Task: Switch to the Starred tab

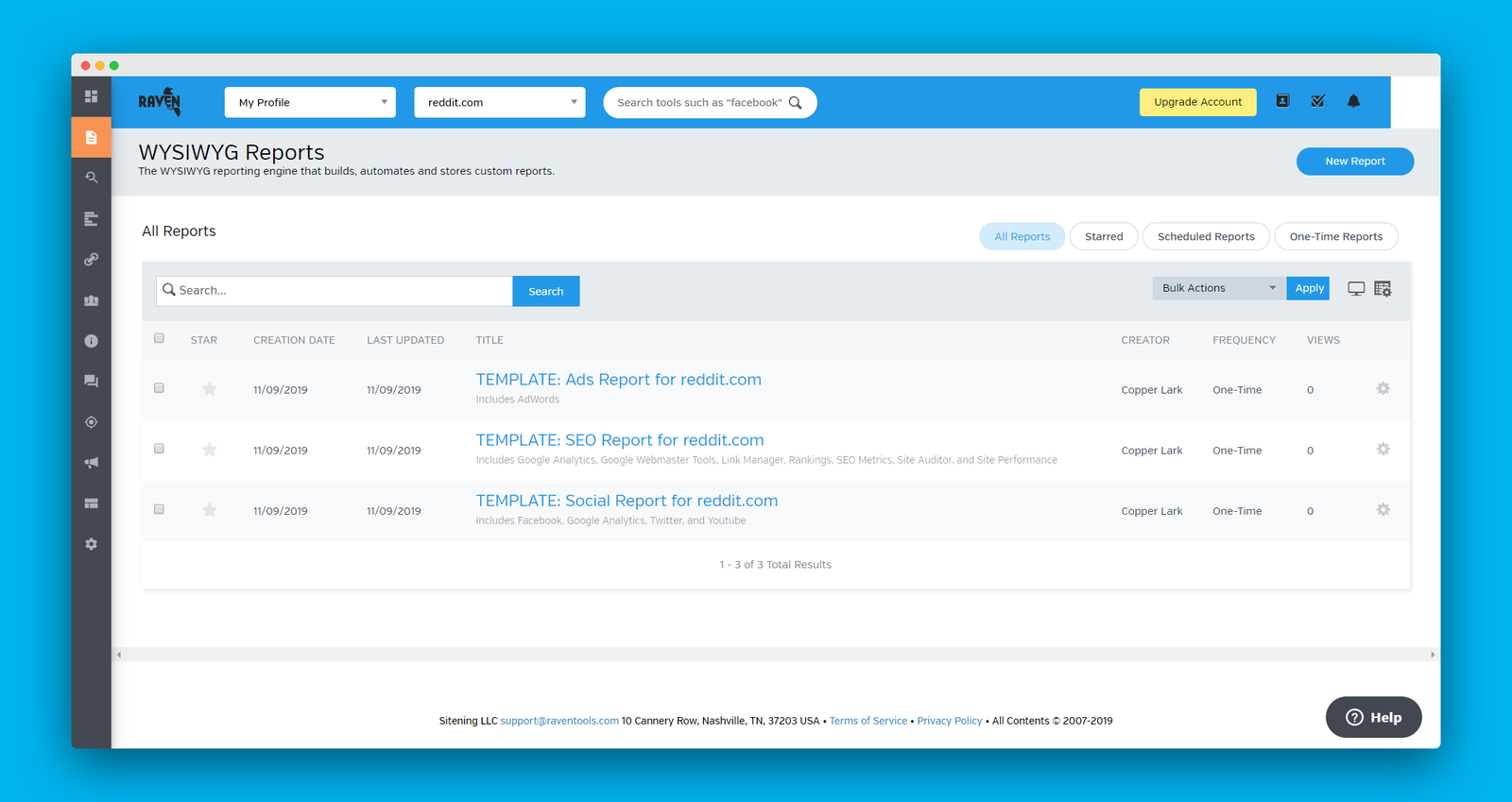Action: point(1104,236)
